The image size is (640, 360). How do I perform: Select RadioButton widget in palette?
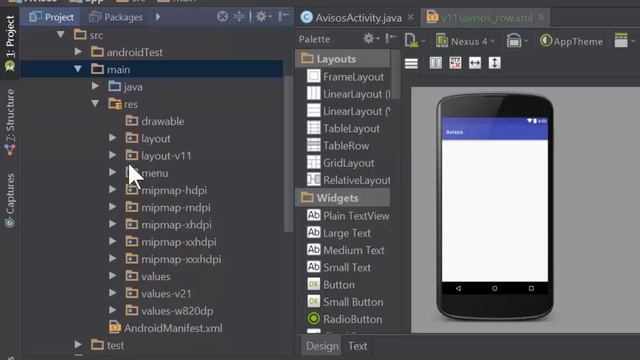tap(345, 319)
